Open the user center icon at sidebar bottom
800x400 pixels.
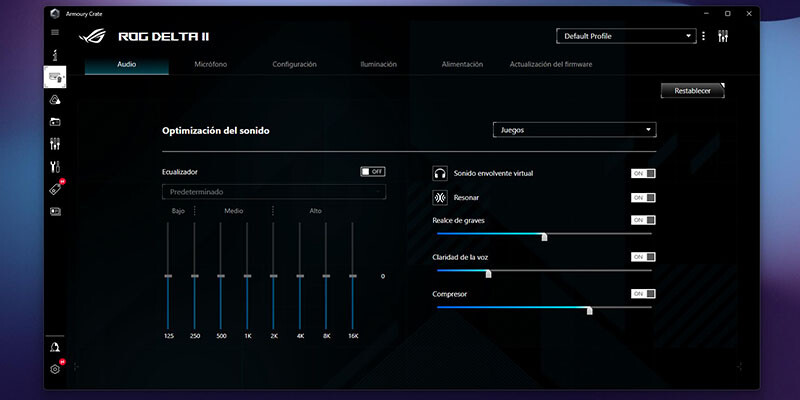[55, 347]
